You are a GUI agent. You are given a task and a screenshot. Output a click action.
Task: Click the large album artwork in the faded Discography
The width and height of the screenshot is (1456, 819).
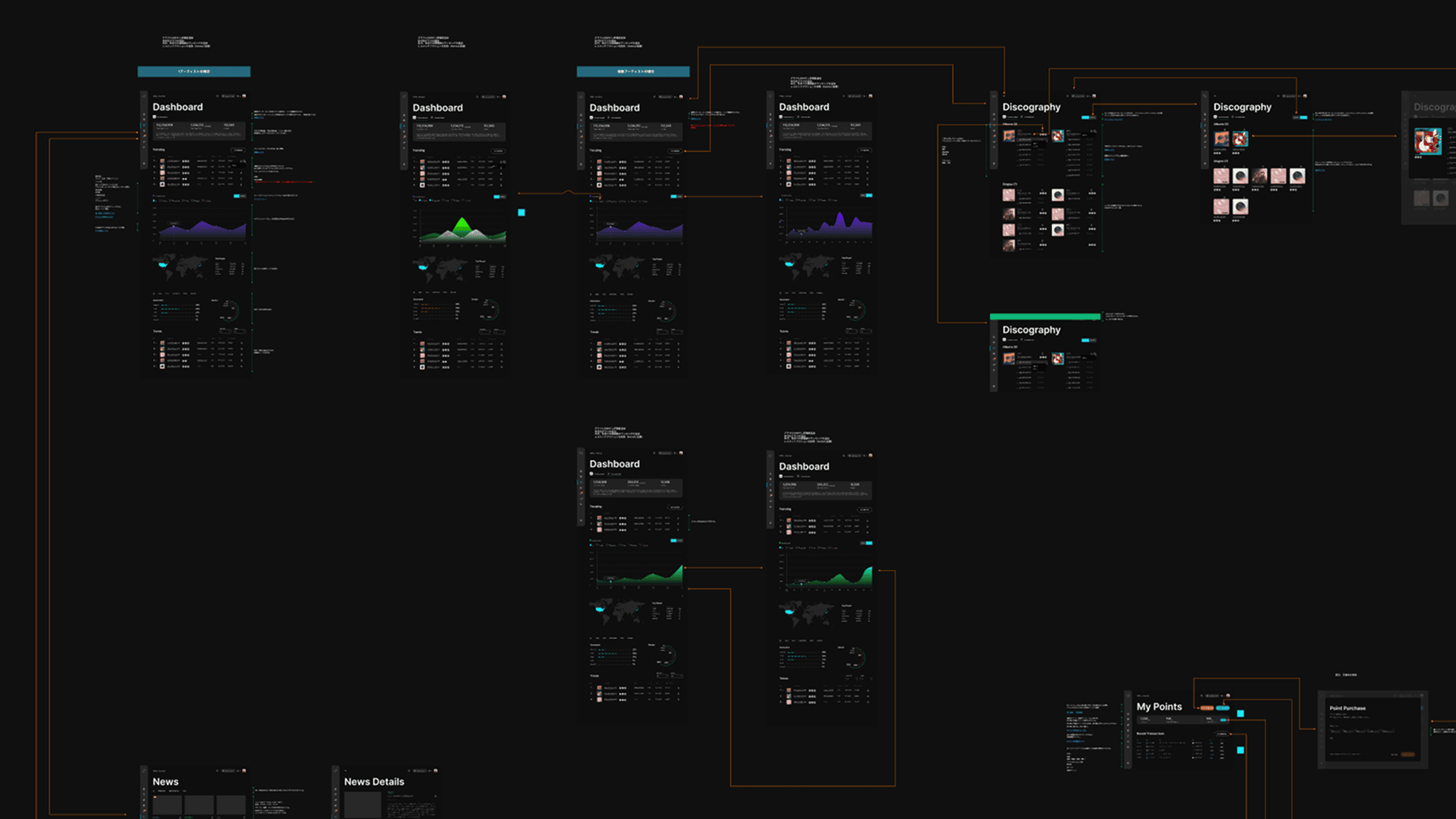[1427, 141]
